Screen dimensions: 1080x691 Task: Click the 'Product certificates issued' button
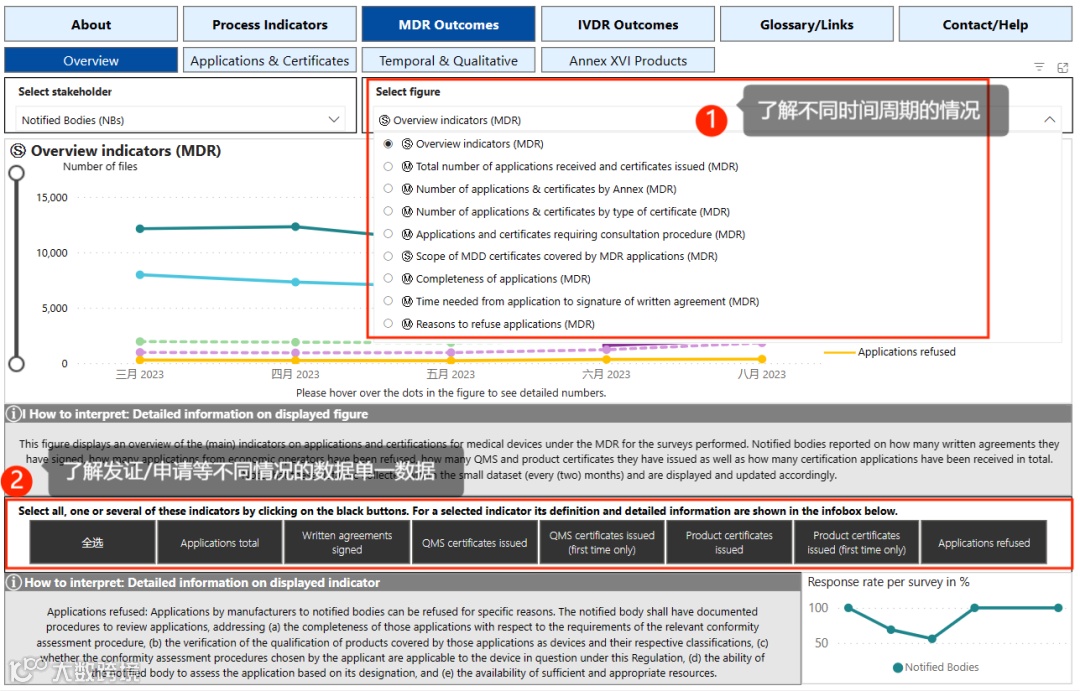pyautogui.click(x=729, y=543)
